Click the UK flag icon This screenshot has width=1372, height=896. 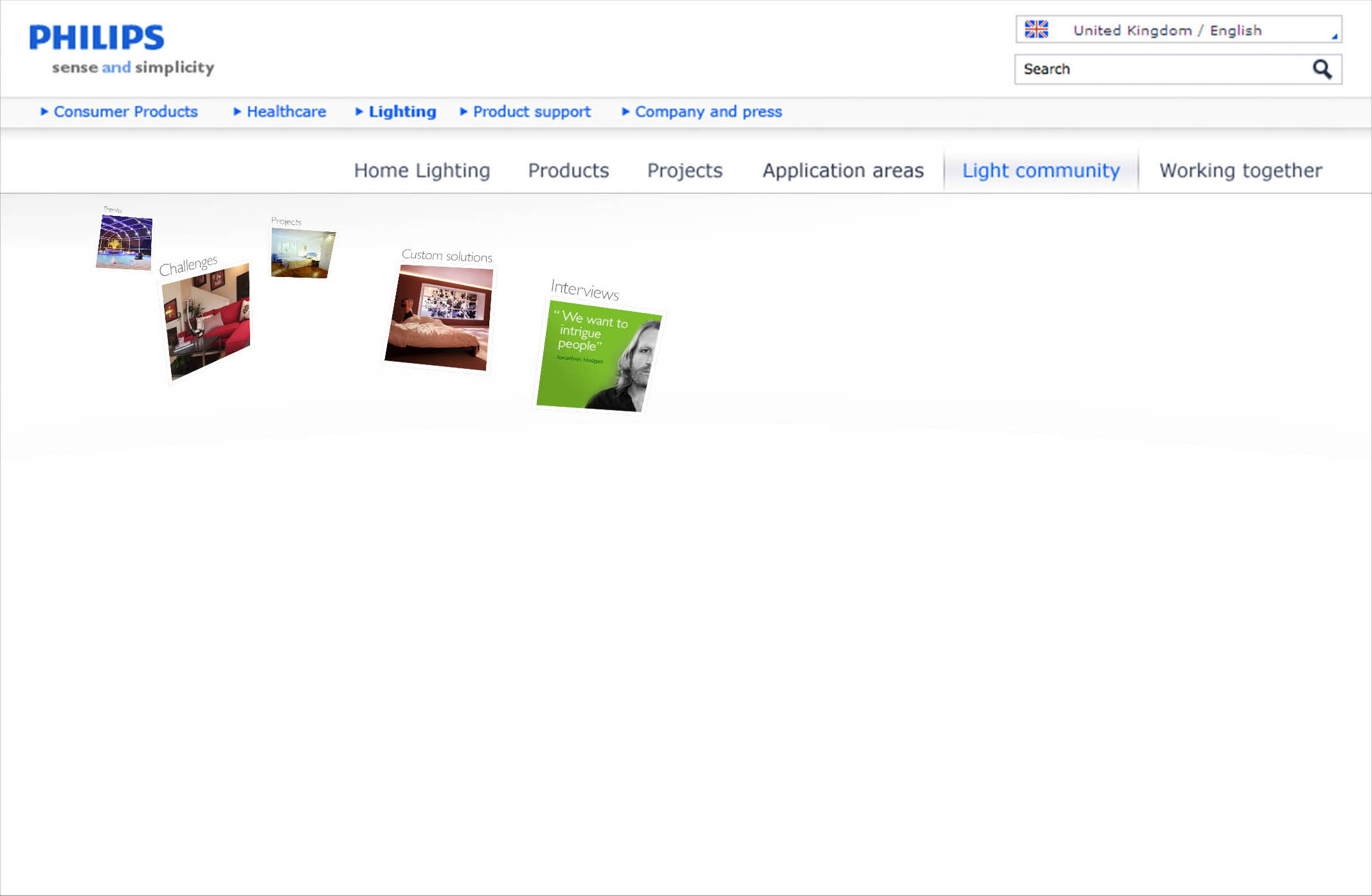coord(1036,30)
